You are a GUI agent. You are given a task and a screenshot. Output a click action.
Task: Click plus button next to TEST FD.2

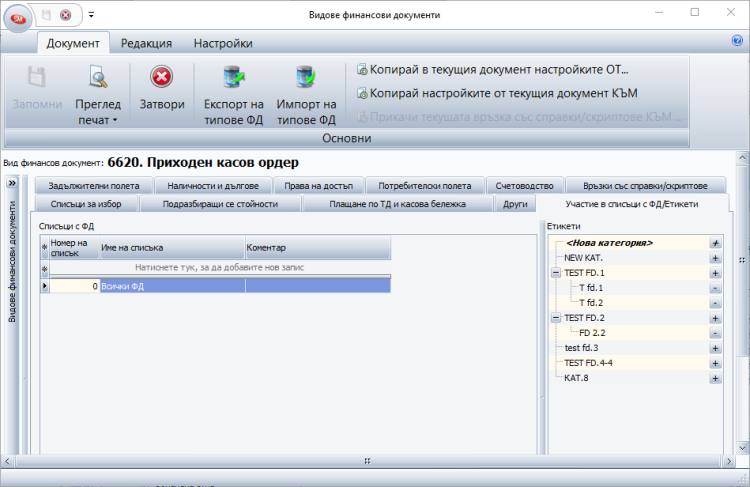715,318
